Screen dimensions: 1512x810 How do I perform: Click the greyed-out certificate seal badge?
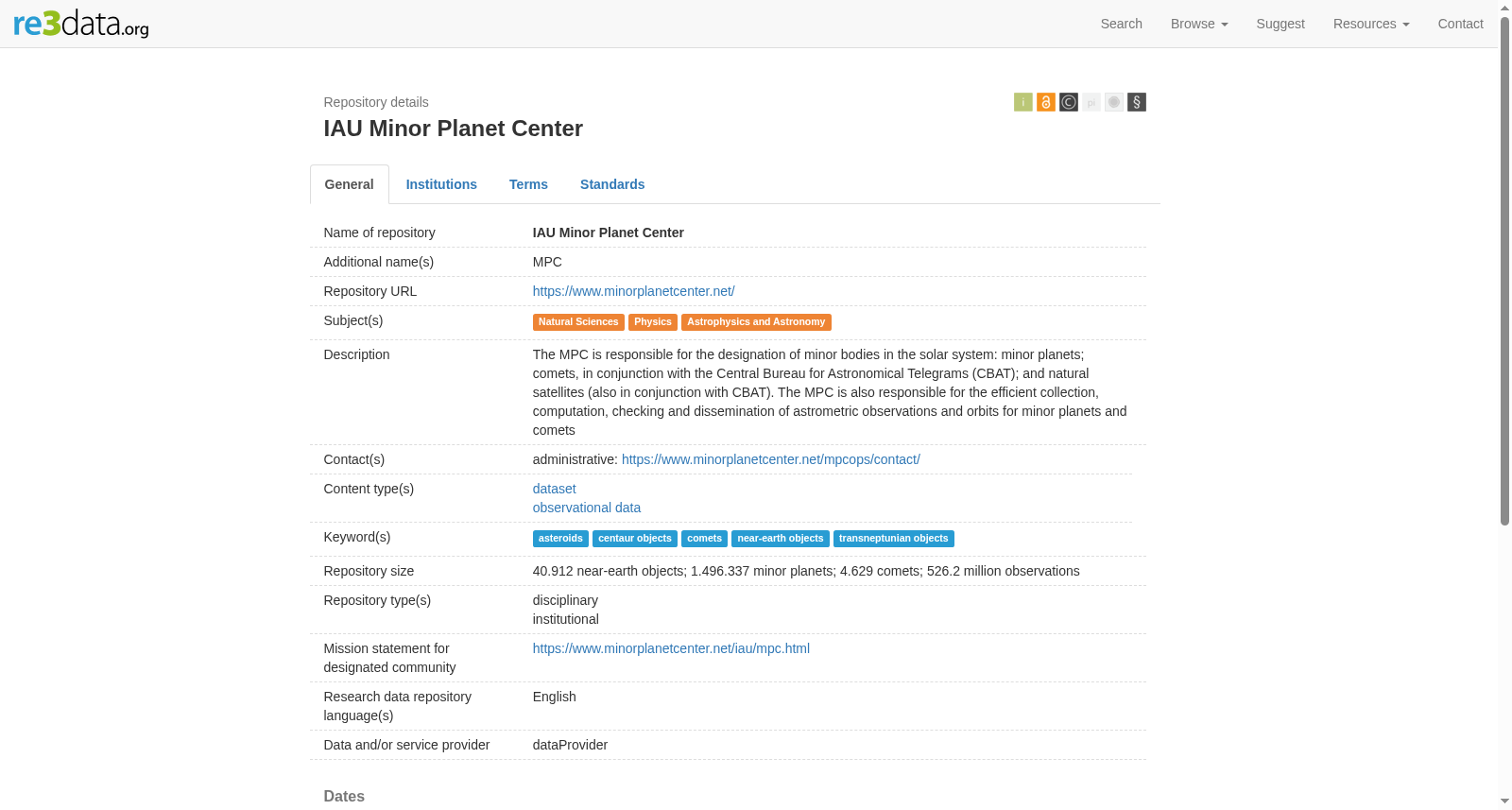1114,102
